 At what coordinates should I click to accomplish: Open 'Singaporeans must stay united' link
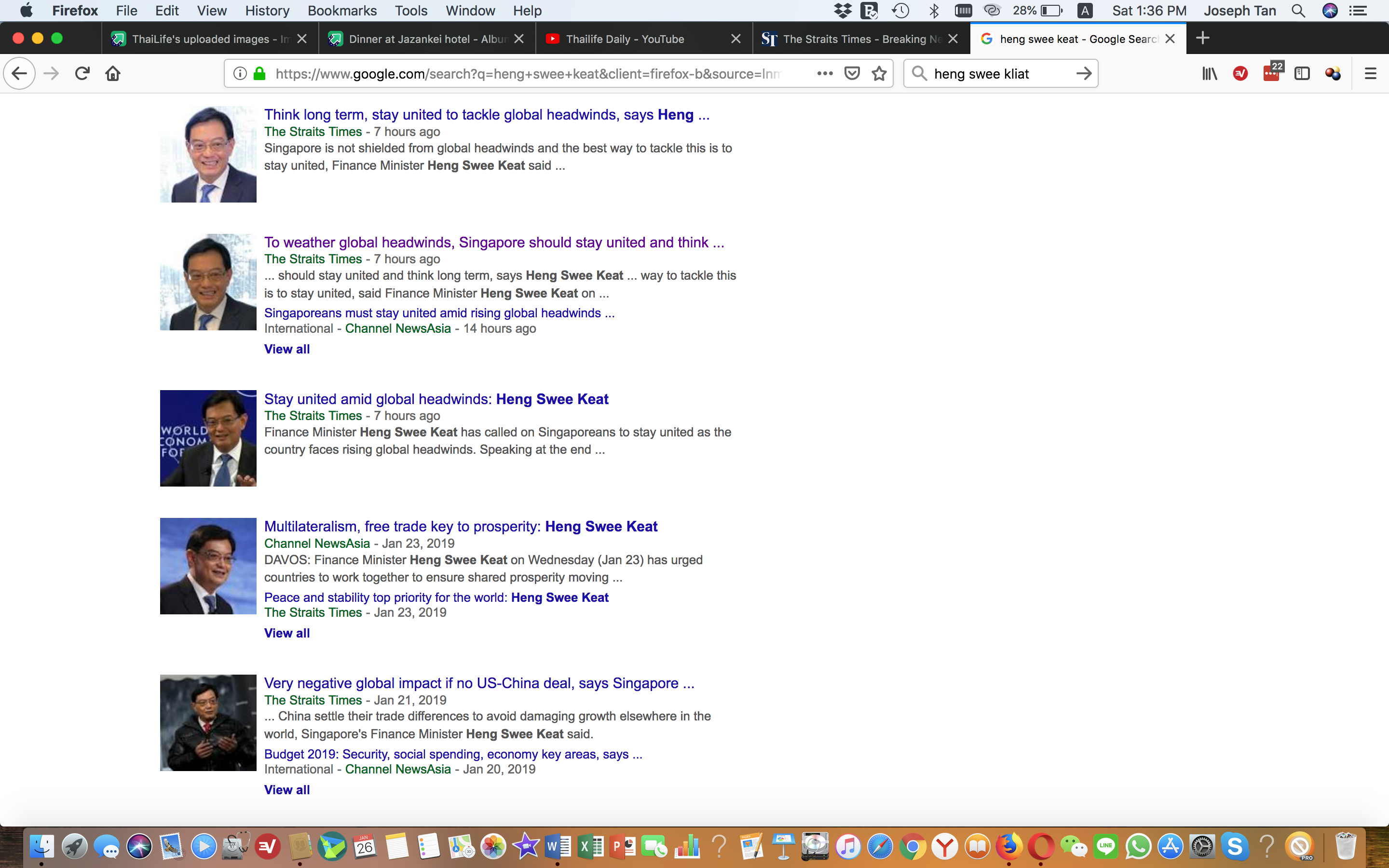pyautogui.click(x=439, y=313)
